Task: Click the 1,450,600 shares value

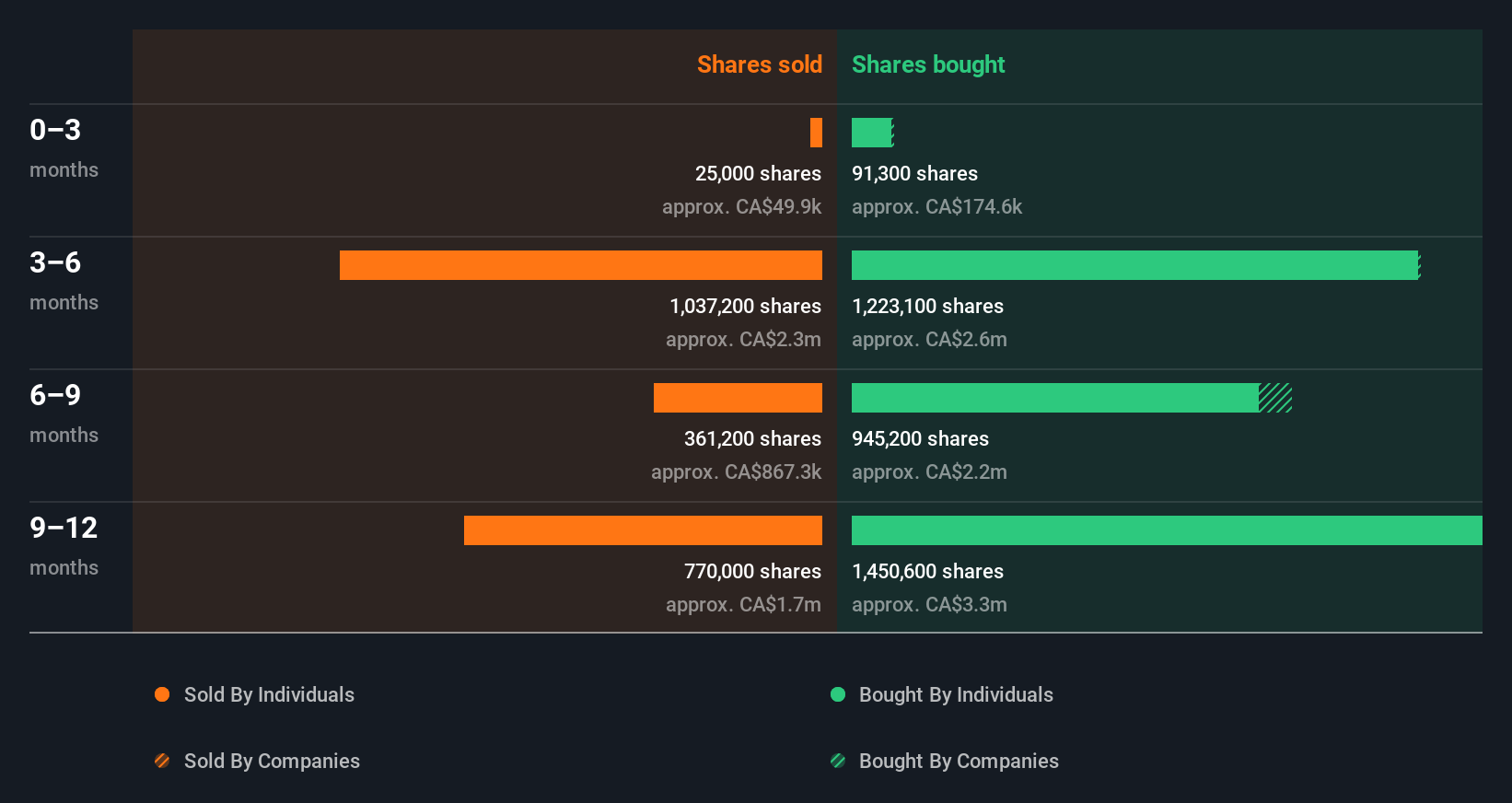Action: pyautogui.click(x=927, y=571)
